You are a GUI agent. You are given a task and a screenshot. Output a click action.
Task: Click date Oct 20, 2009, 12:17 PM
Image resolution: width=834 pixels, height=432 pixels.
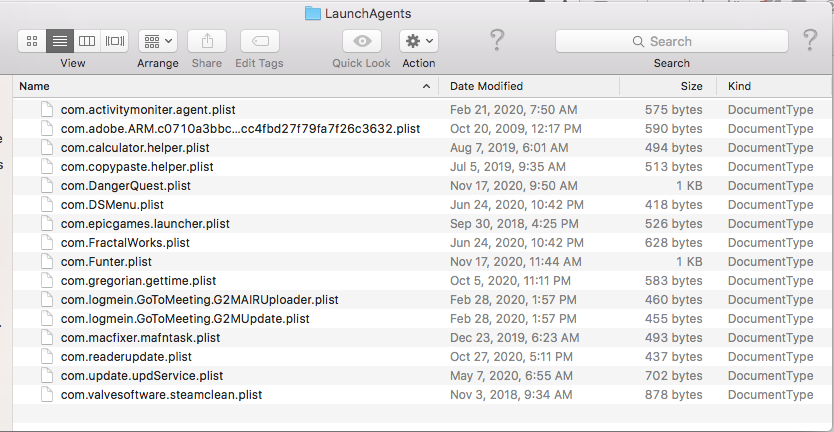pos(515,129)
